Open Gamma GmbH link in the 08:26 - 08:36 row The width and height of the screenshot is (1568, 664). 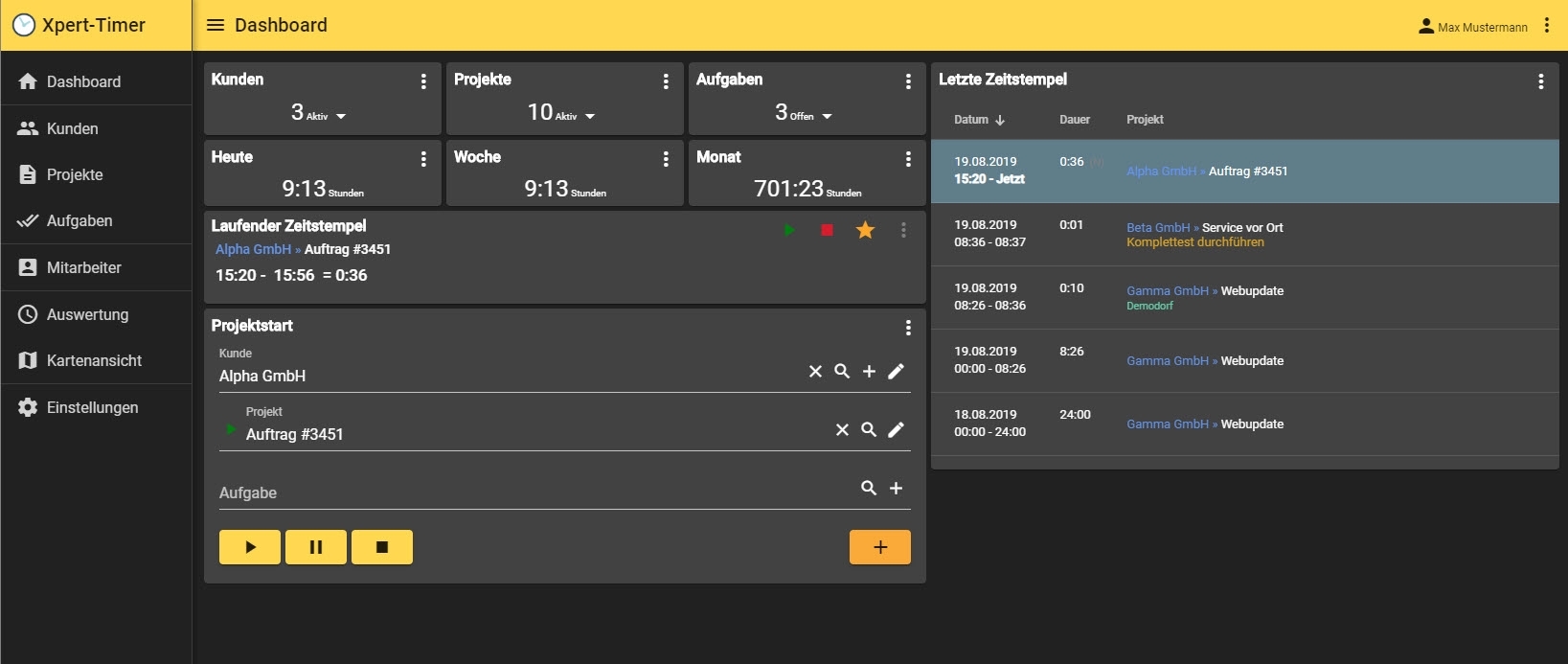[1168, 291]
